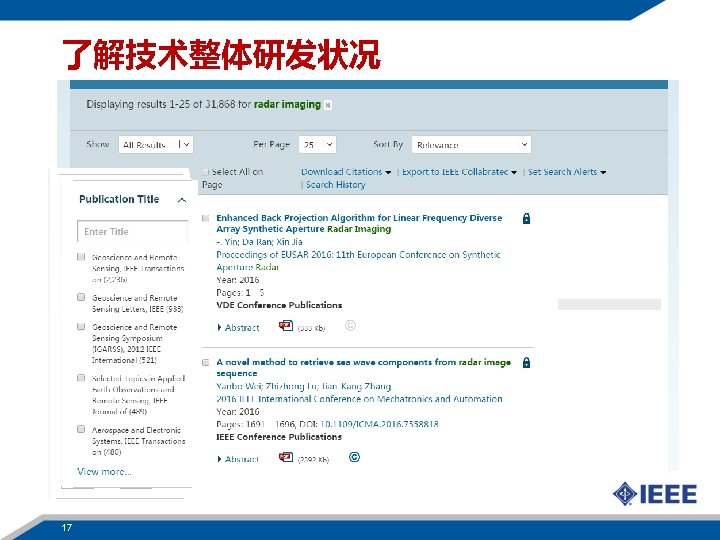
Task: Open the novel method sea wave paper title
Action: coord(364,367)
